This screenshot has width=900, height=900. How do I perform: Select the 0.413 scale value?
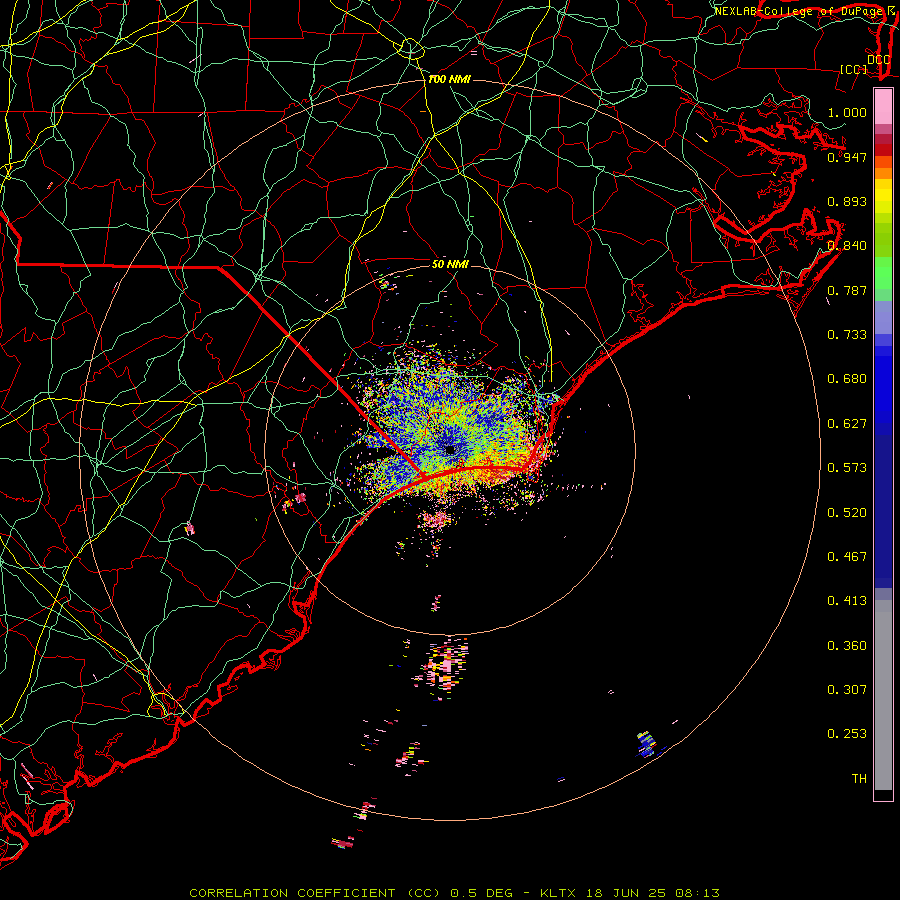[x=847, y=601]
